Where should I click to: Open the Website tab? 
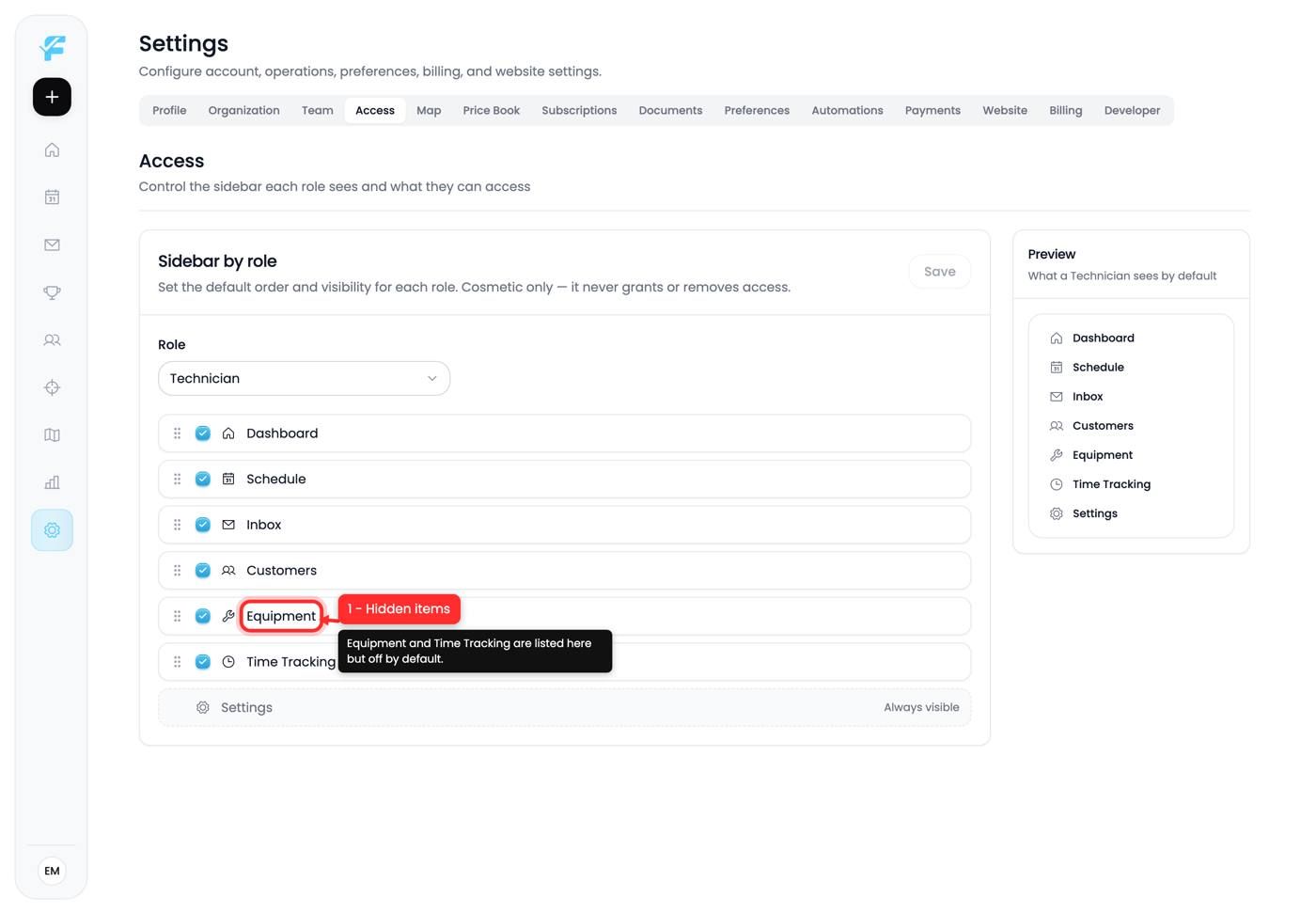[x=1005, y=110]
